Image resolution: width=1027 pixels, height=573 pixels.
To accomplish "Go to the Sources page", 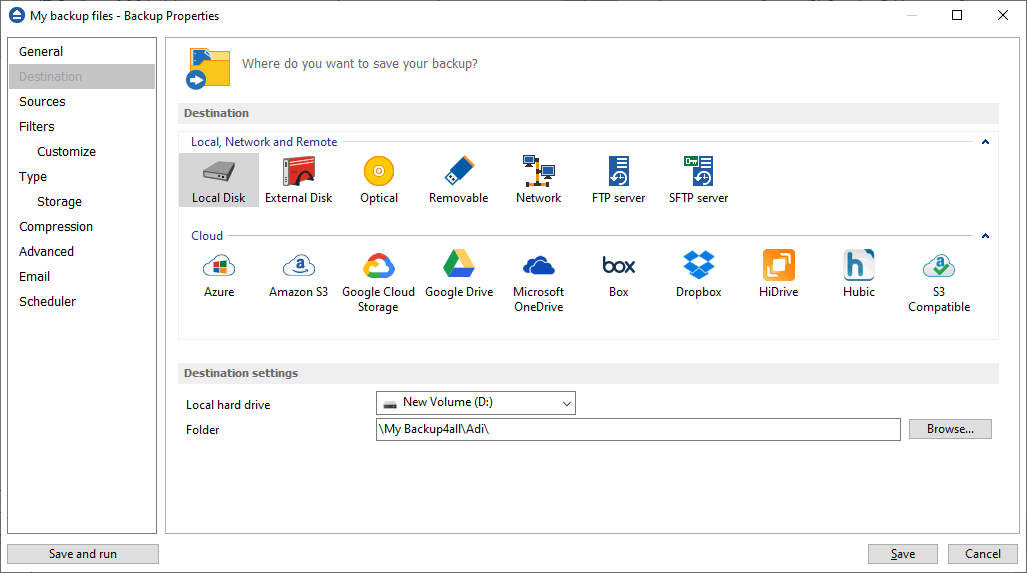I will click(x=82, y=102).
